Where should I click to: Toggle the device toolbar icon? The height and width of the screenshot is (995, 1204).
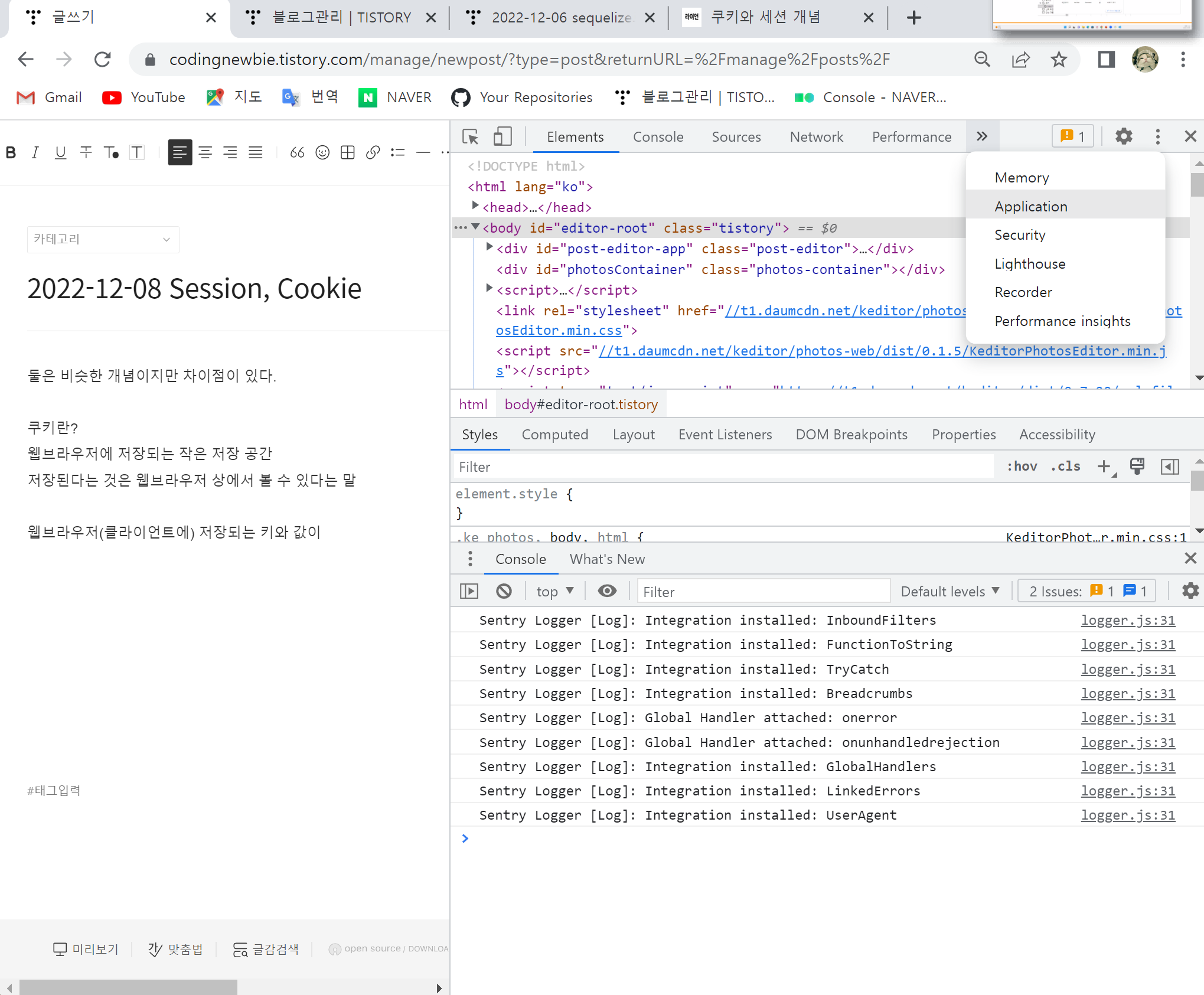point(502,137)
